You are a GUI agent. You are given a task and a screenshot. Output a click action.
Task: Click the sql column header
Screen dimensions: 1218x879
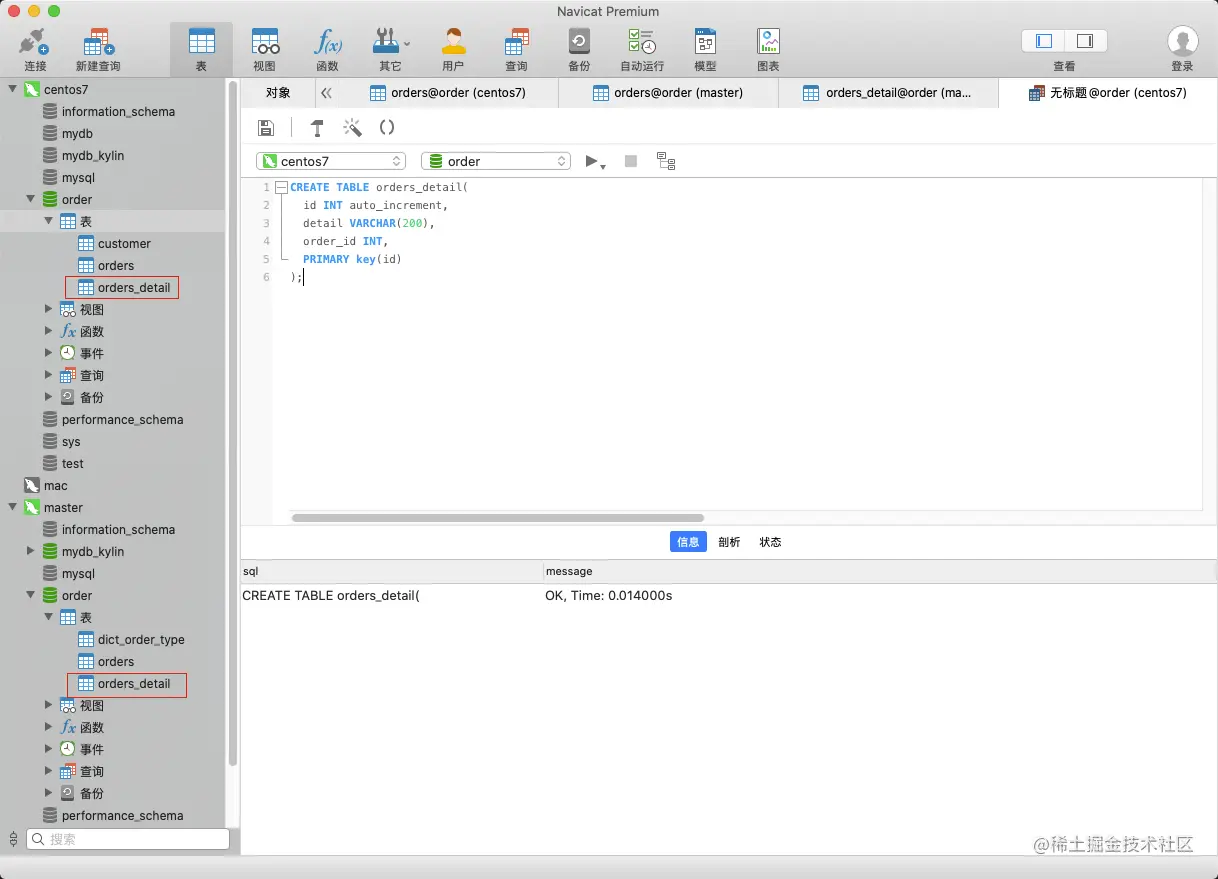(x=392, y=571)
